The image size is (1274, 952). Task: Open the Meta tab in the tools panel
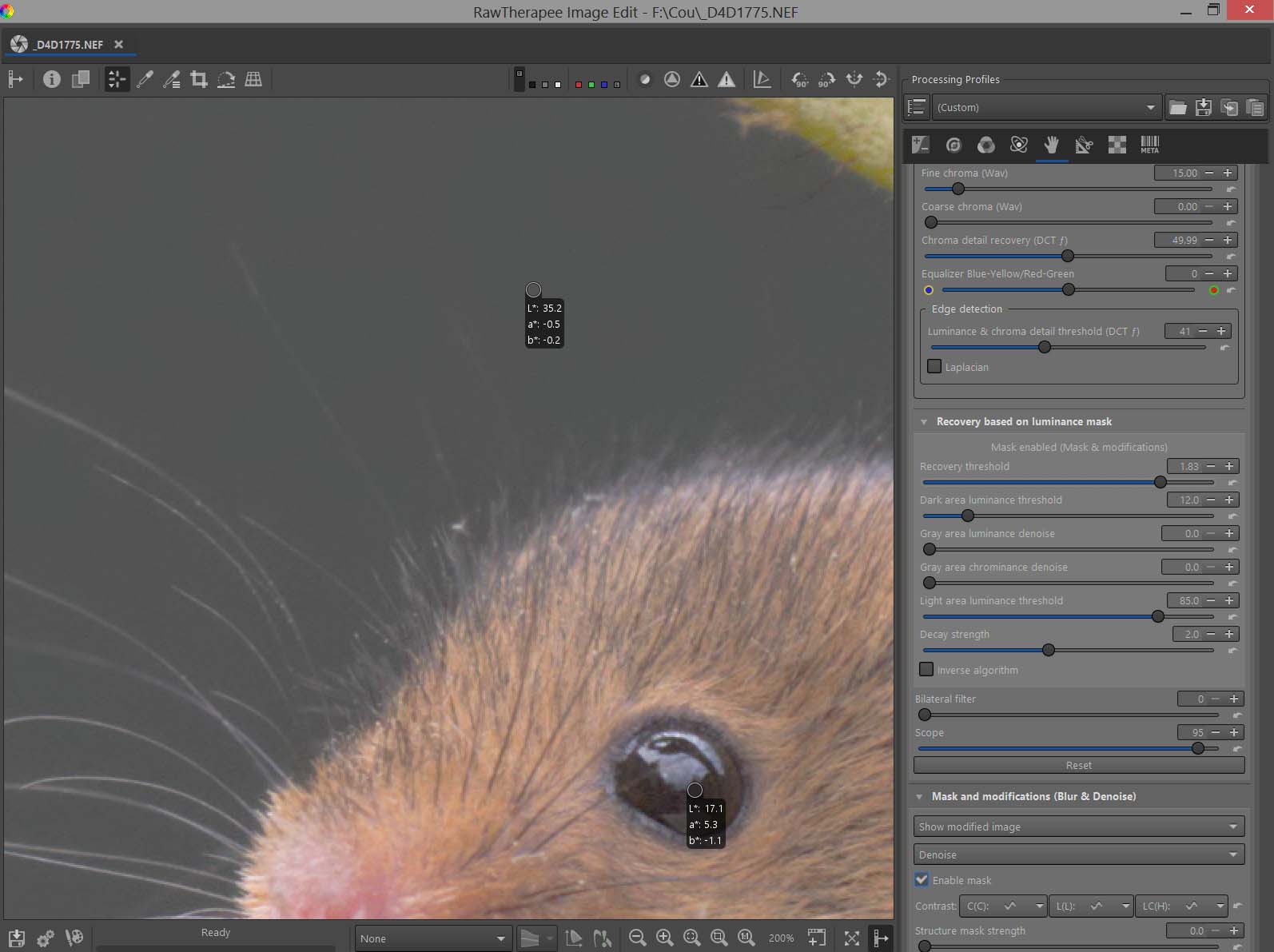tap(1149, 145)
